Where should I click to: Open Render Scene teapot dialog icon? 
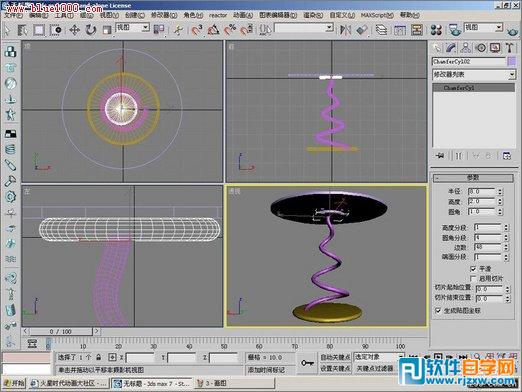click(x=454, y=30)
